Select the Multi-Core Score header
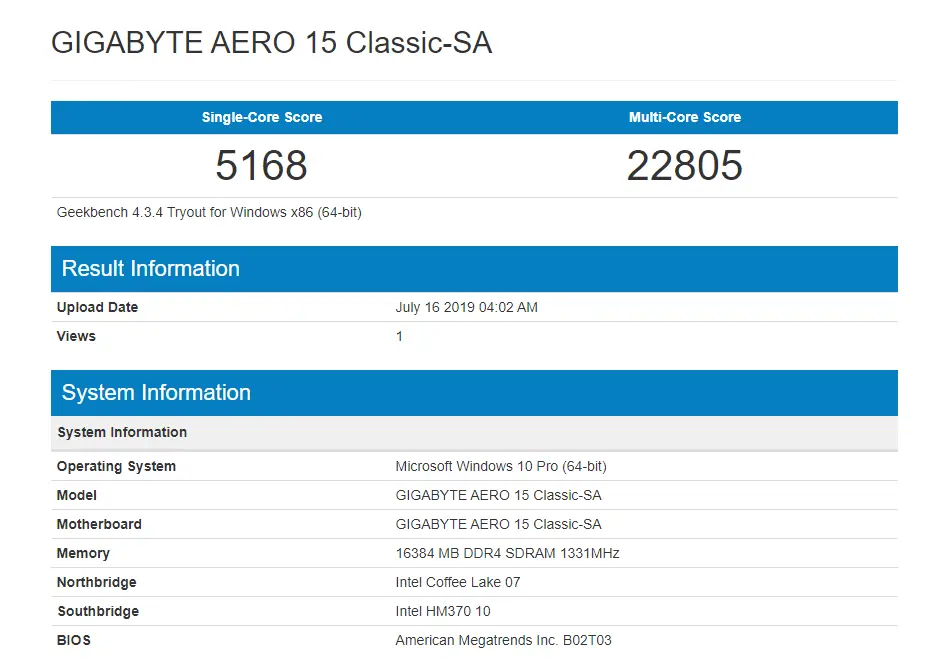This screenshot has height=664, width=931. click(685, 117)
